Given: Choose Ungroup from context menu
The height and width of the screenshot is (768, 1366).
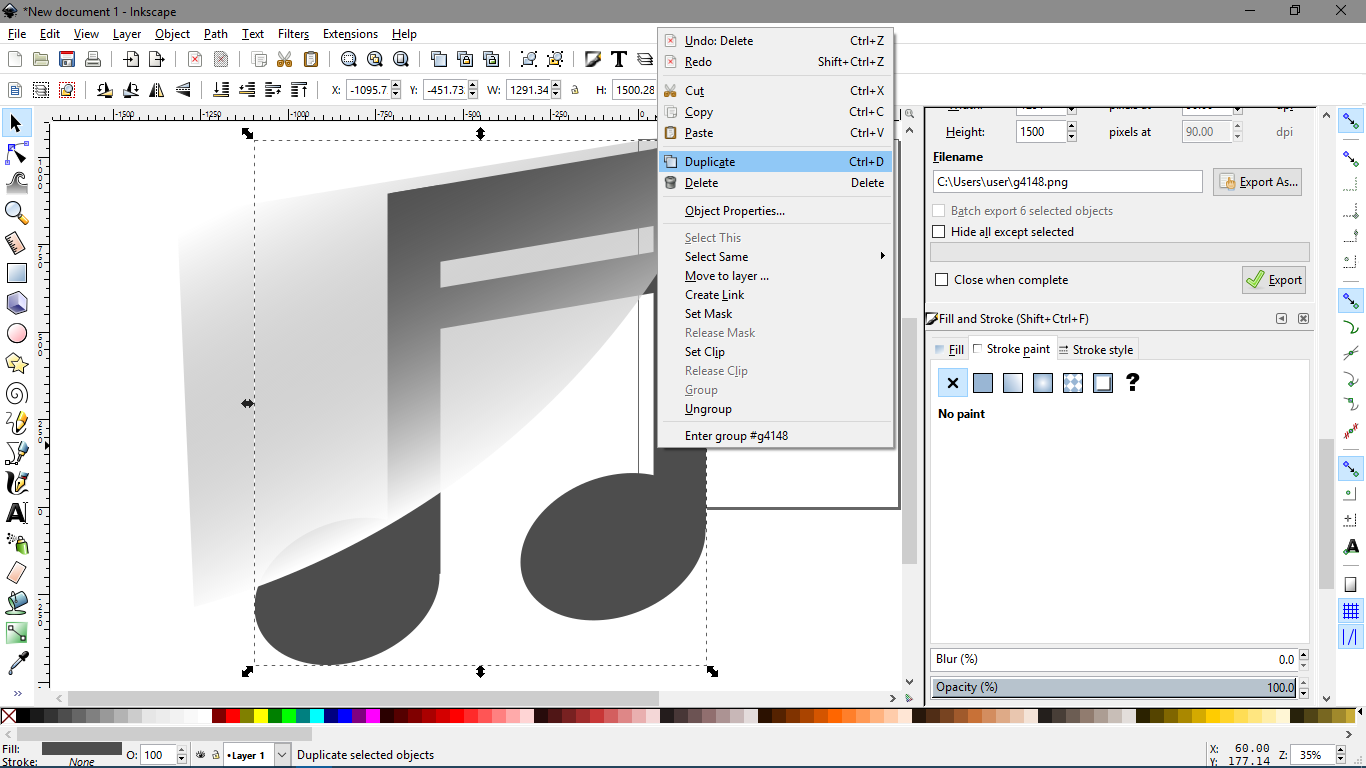Looking at the screenshot, I should tap(775, 409).
